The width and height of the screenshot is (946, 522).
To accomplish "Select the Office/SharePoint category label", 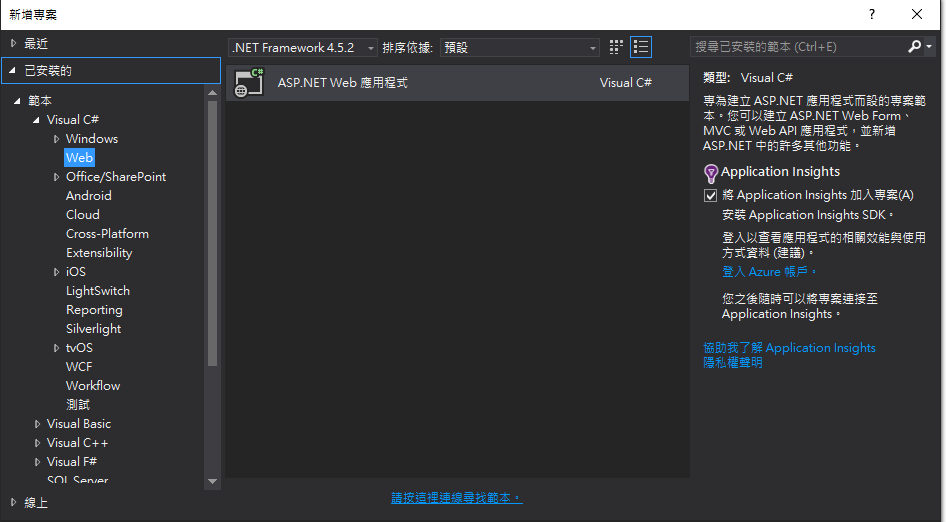I will coord(116,177).
